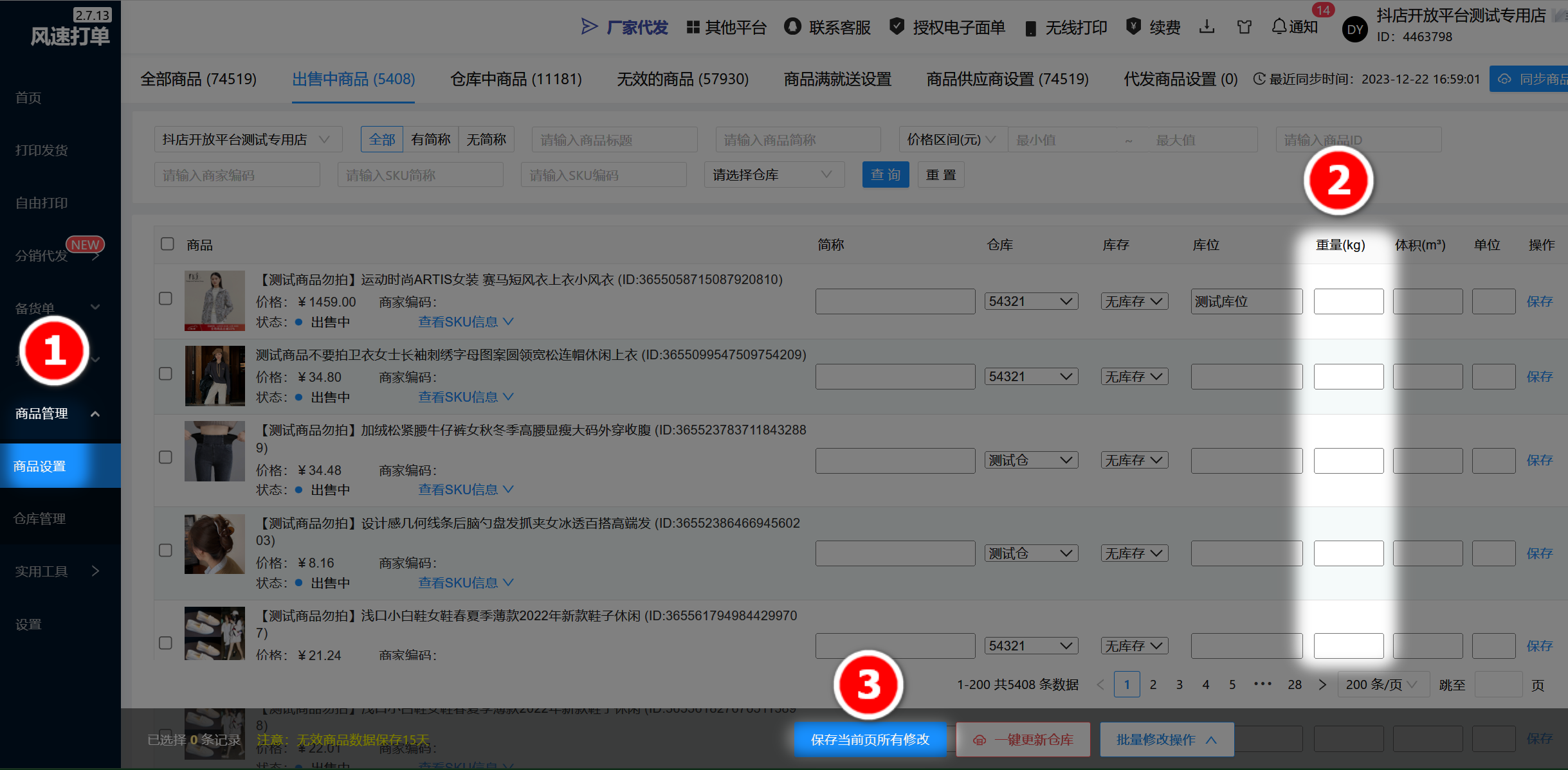1568x770 pixels.
Task: Open 代发商品设置 (0) tab
Action: (1181, 79)
